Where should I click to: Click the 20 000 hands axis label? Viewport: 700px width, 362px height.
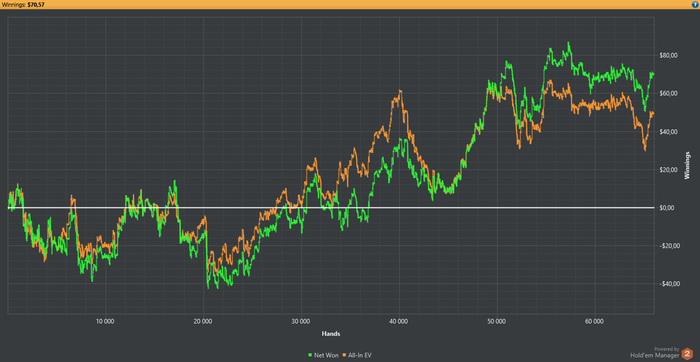pos(203,321)
